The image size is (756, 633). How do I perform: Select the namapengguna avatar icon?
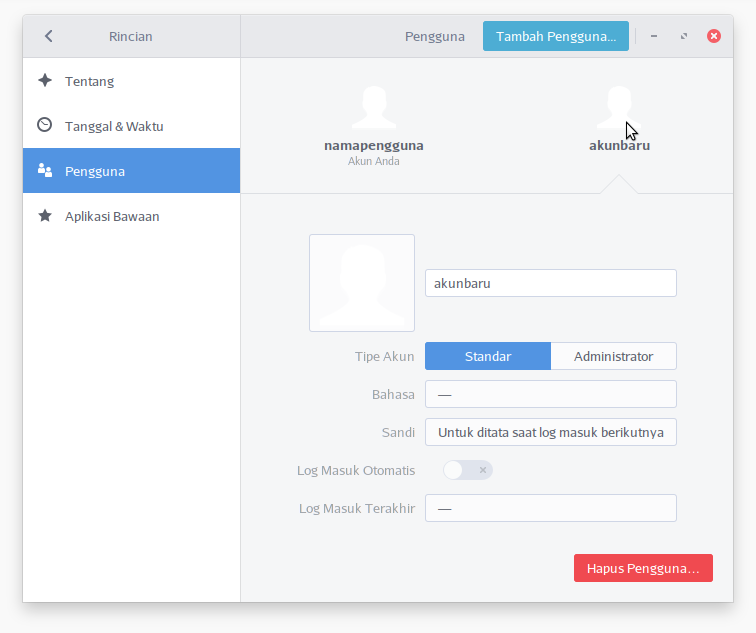tap(373, 107)
